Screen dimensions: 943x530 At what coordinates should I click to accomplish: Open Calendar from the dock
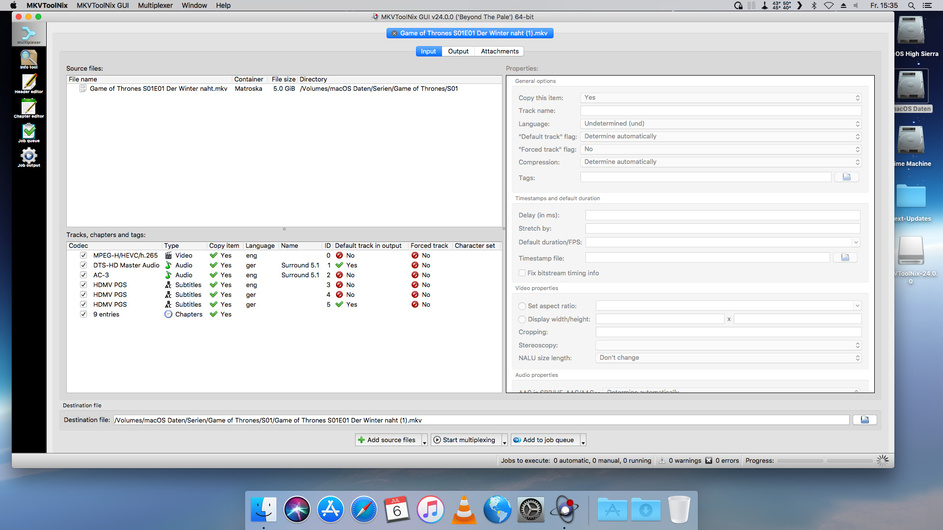click(x=397, y=510)
